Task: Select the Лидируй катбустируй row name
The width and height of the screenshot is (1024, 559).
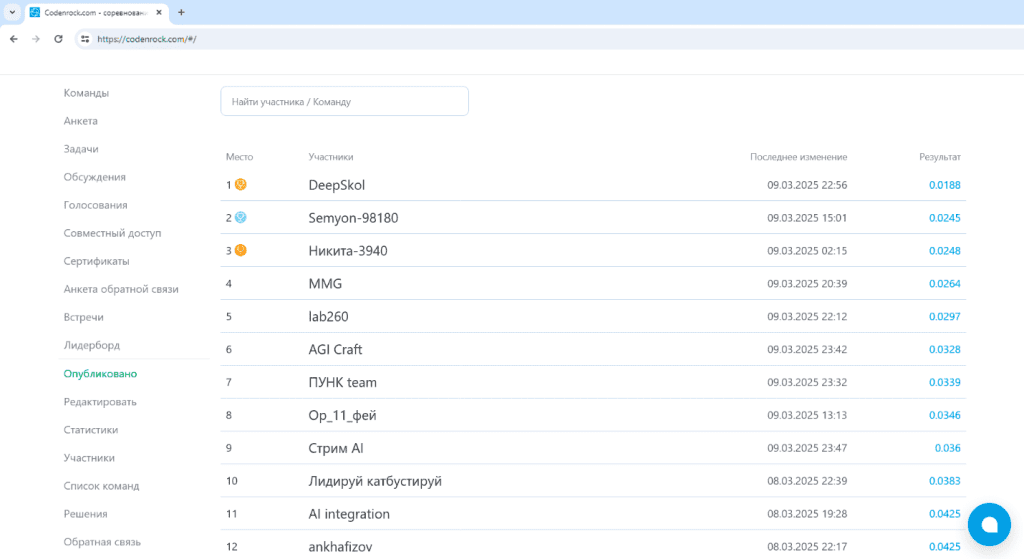Action: pyautogui.click(x=375, y=481)
